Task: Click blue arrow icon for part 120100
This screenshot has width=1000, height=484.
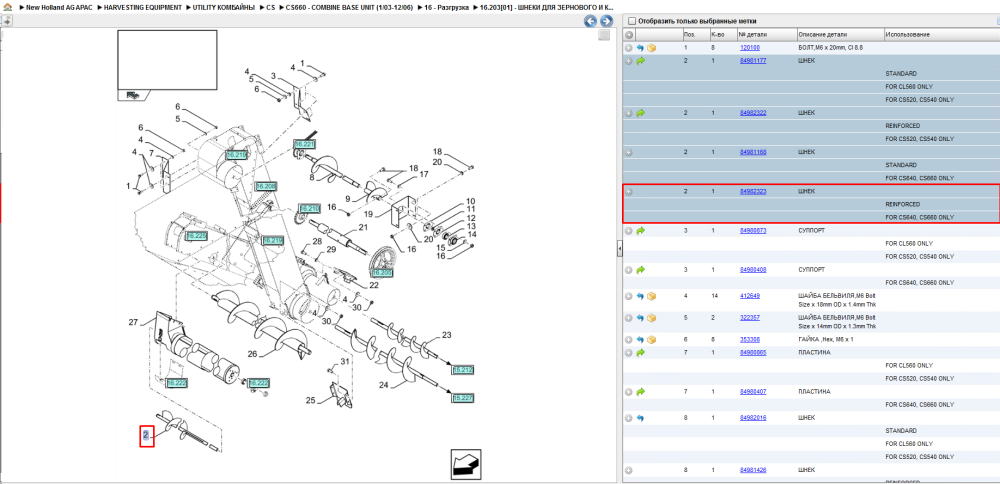Action: (641, 48)
